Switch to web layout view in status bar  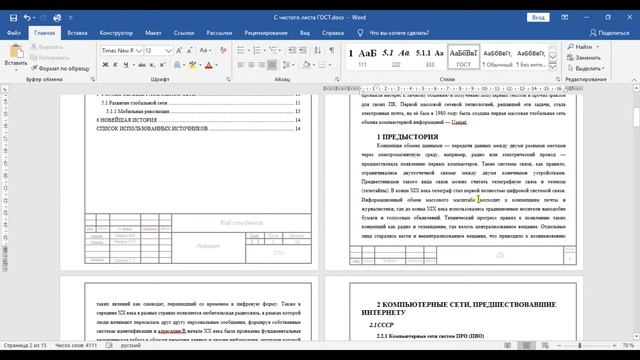(545, 345)
